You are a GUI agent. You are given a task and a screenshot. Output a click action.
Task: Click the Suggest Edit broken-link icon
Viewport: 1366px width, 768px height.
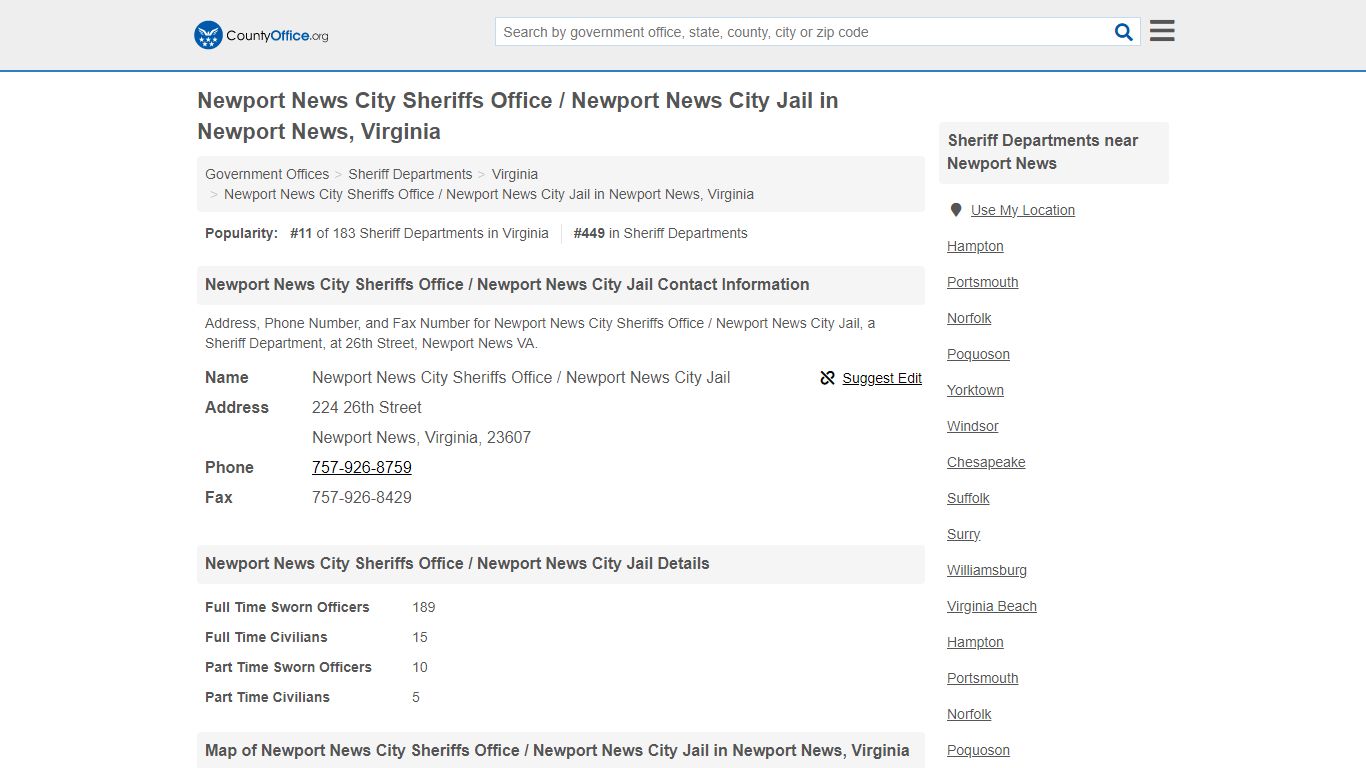coord(827,378)
